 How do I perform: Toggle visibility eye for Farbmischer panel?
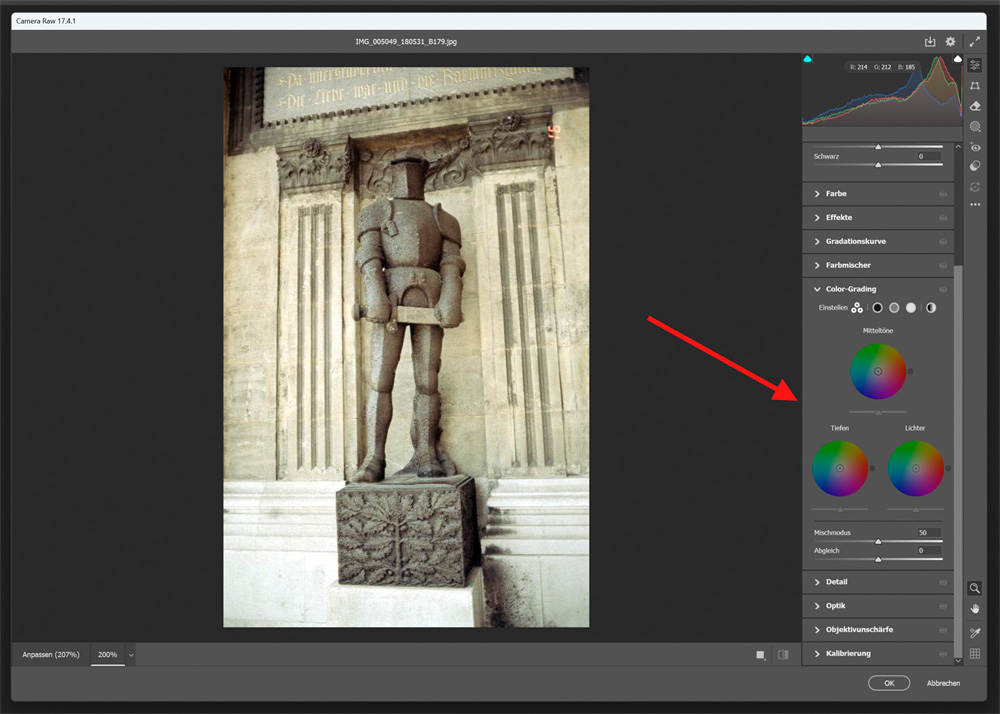(x=943, y=265)
